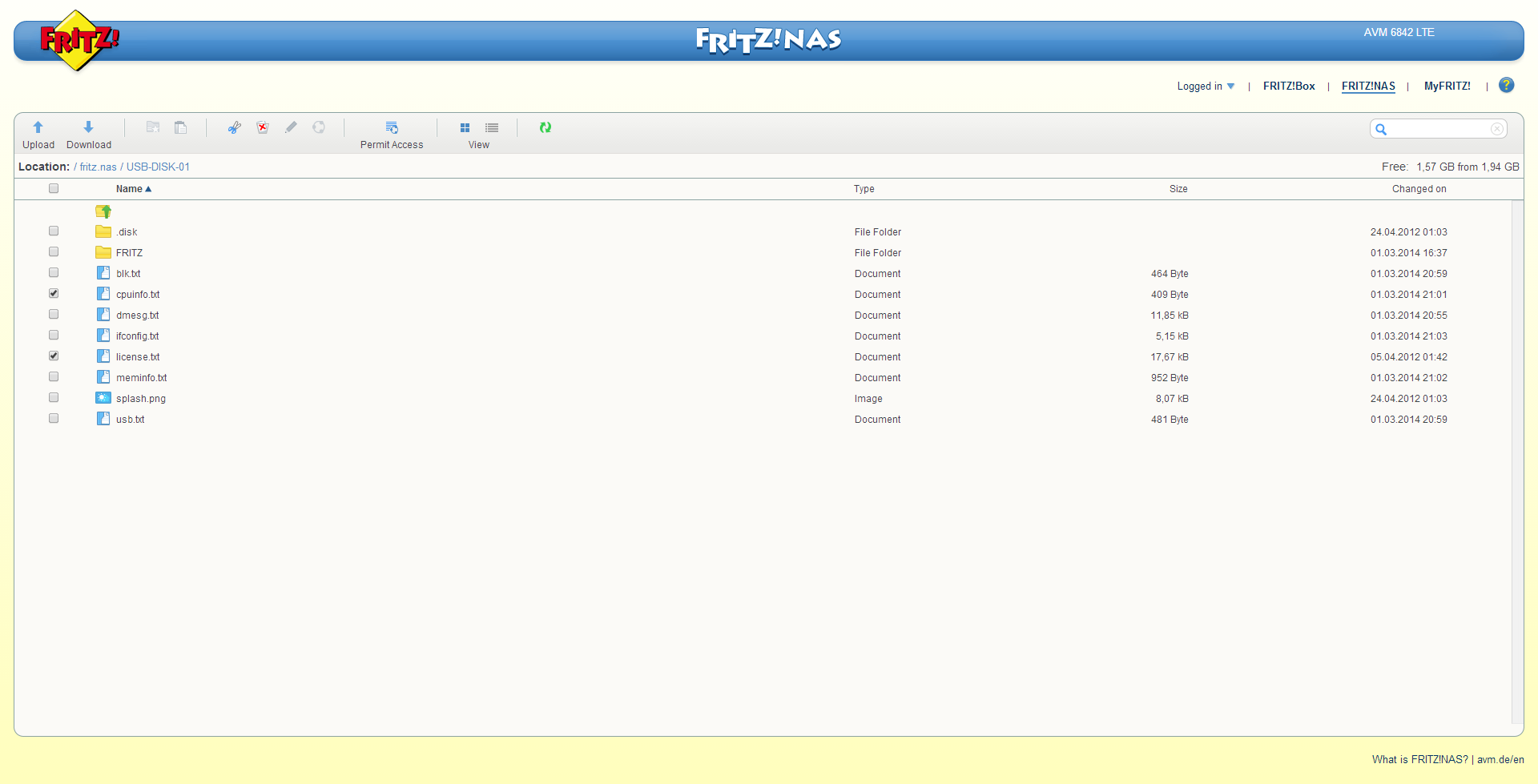Open the license.txt file name
This screenshot has width=1538, height=784.
point(138,357)
